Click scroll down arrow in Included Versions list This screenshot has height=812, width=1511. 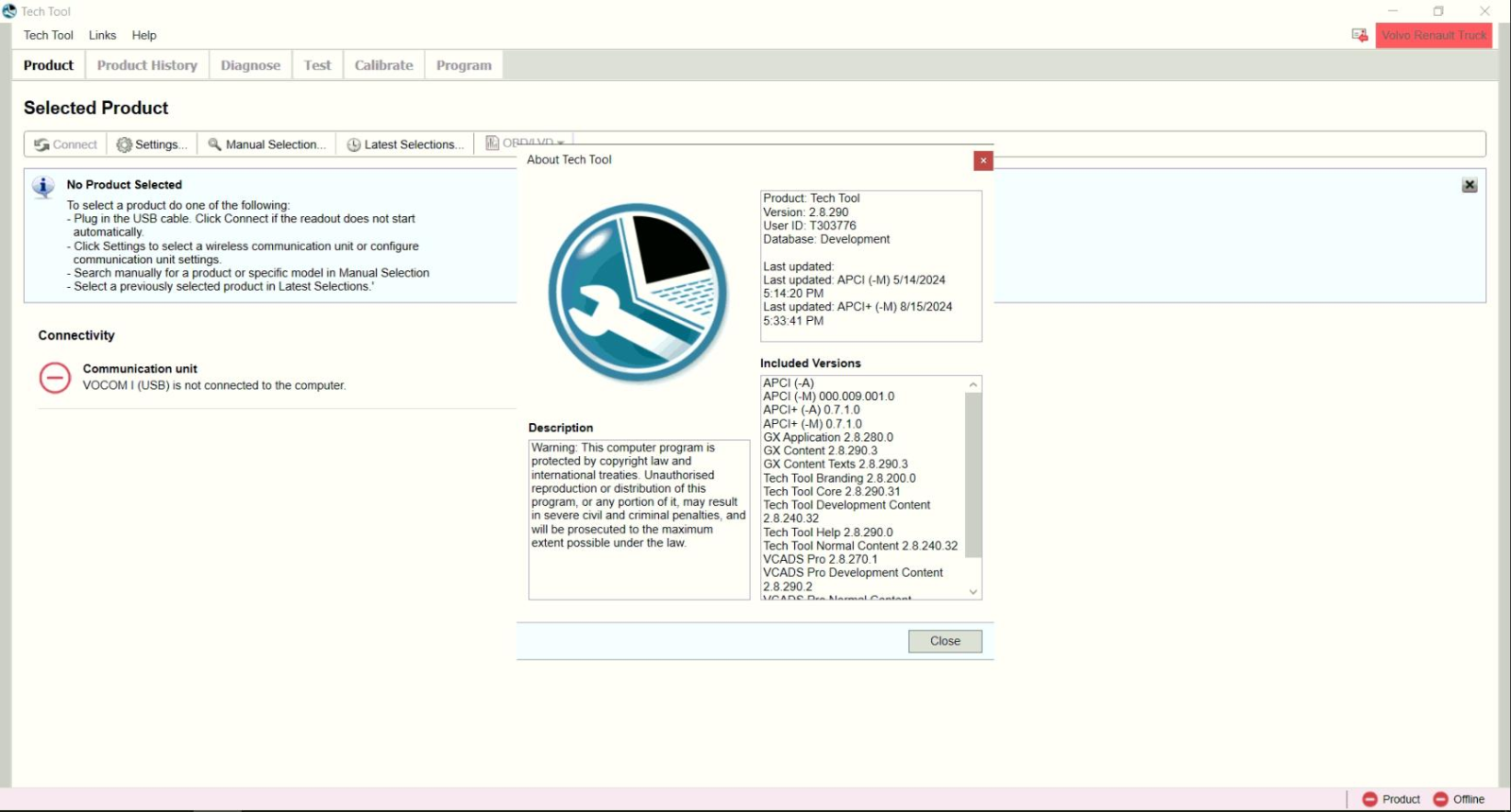[x=973, y=592]
